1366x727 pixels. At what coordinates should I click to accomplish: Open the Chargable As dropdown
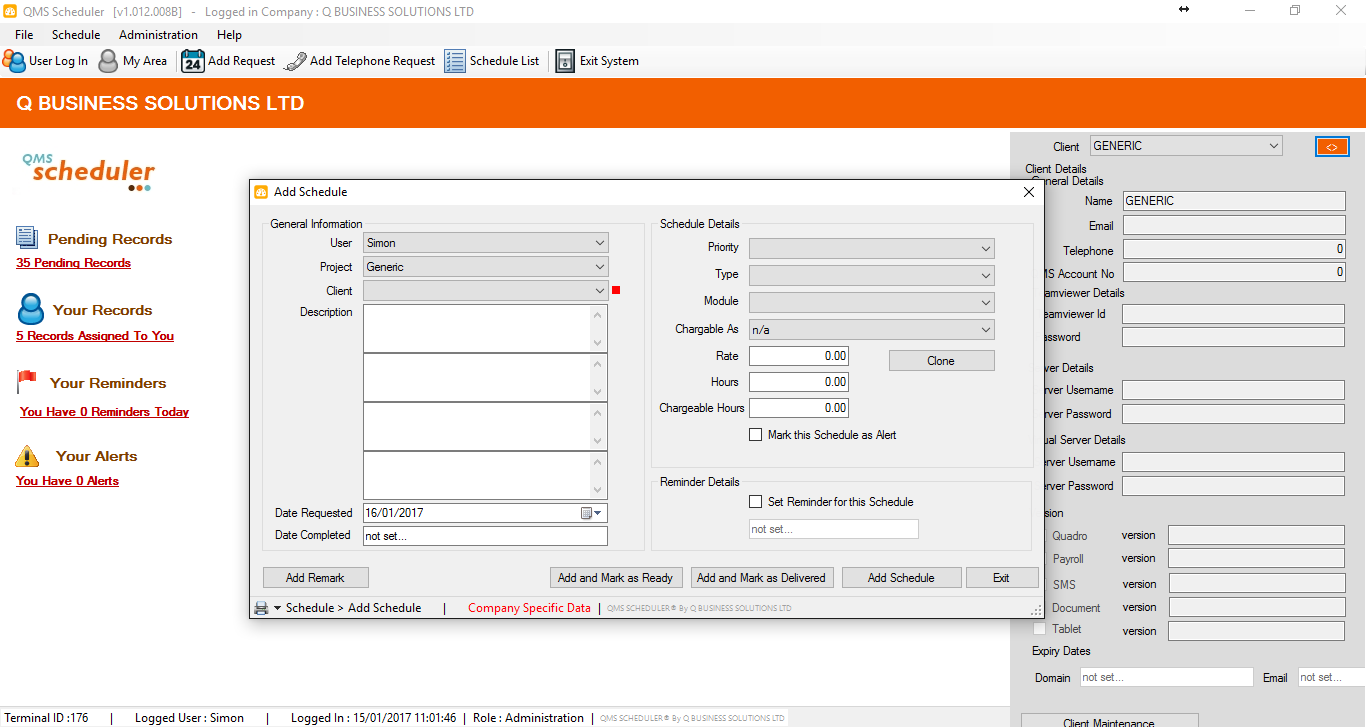872,329
